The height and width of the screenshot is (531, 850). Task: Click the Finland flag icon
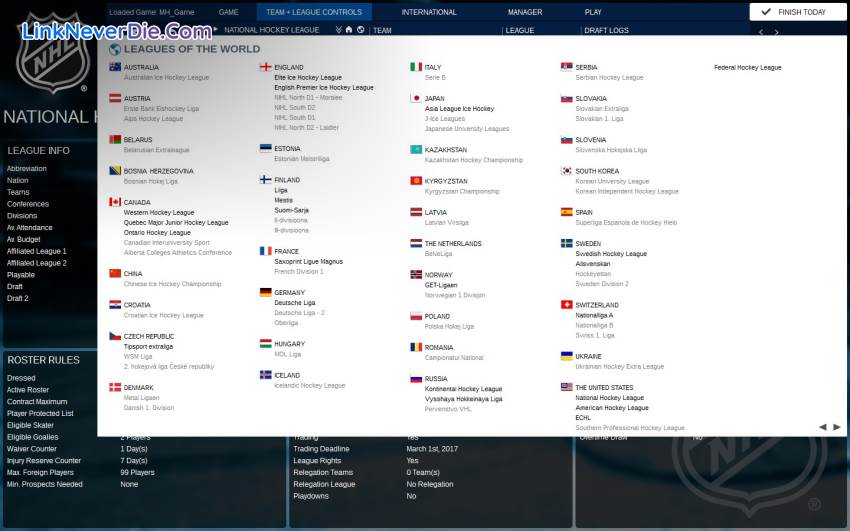pos(266,179)
